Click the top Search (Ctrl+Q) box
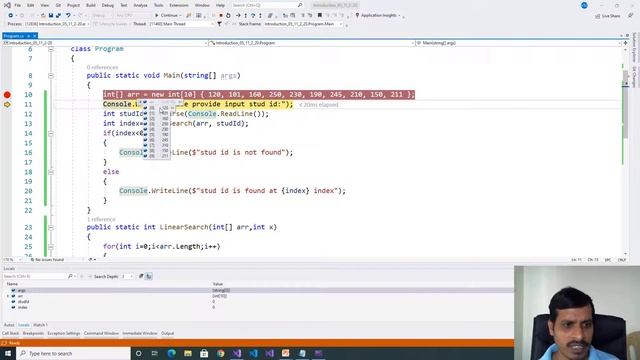640x360 pixels. point(267,5)
